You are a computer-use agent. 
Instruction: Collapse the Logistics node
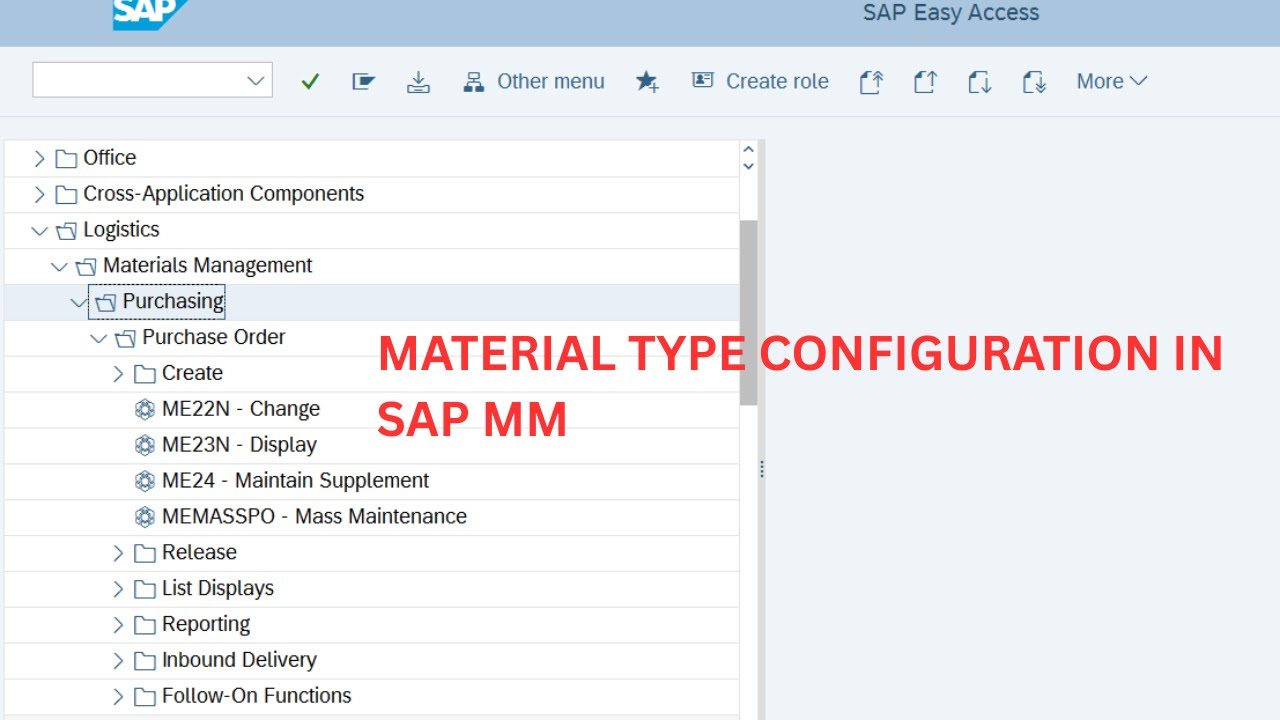click(x=39, y=231)
